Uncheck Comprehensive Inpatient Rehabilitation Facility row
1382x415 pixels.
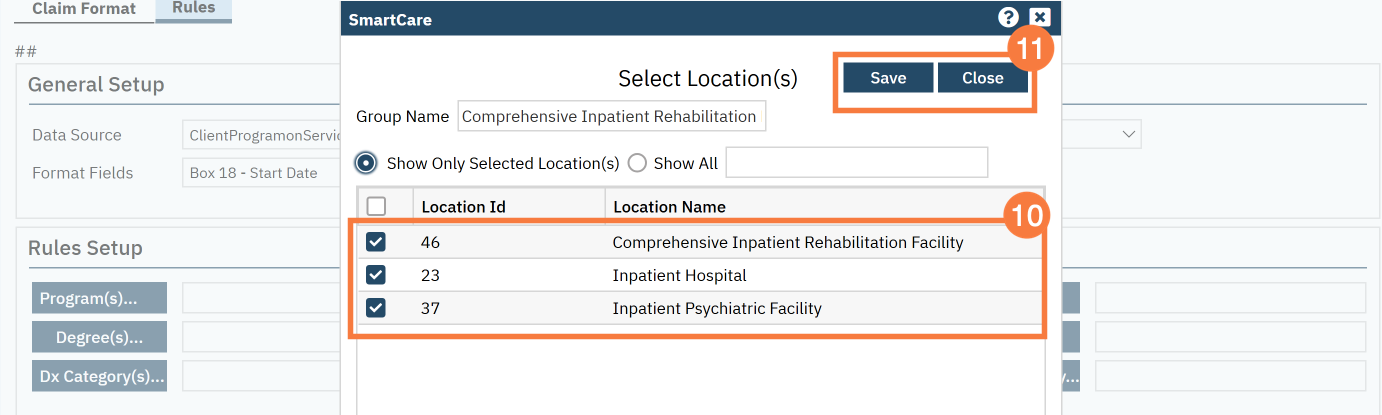[376, 242]
